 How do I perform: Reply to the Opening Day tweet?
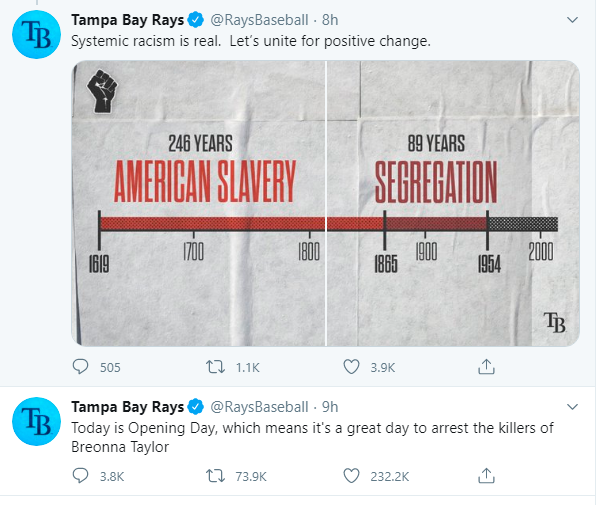point(81,476)
